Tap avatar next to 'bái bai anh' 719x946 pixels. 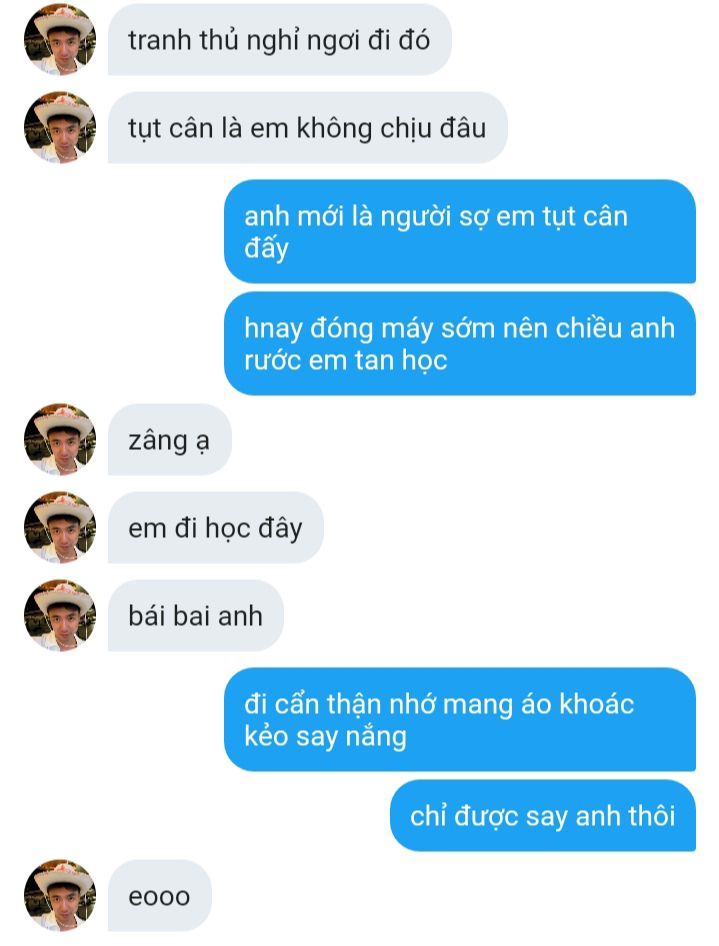[60, 615]
